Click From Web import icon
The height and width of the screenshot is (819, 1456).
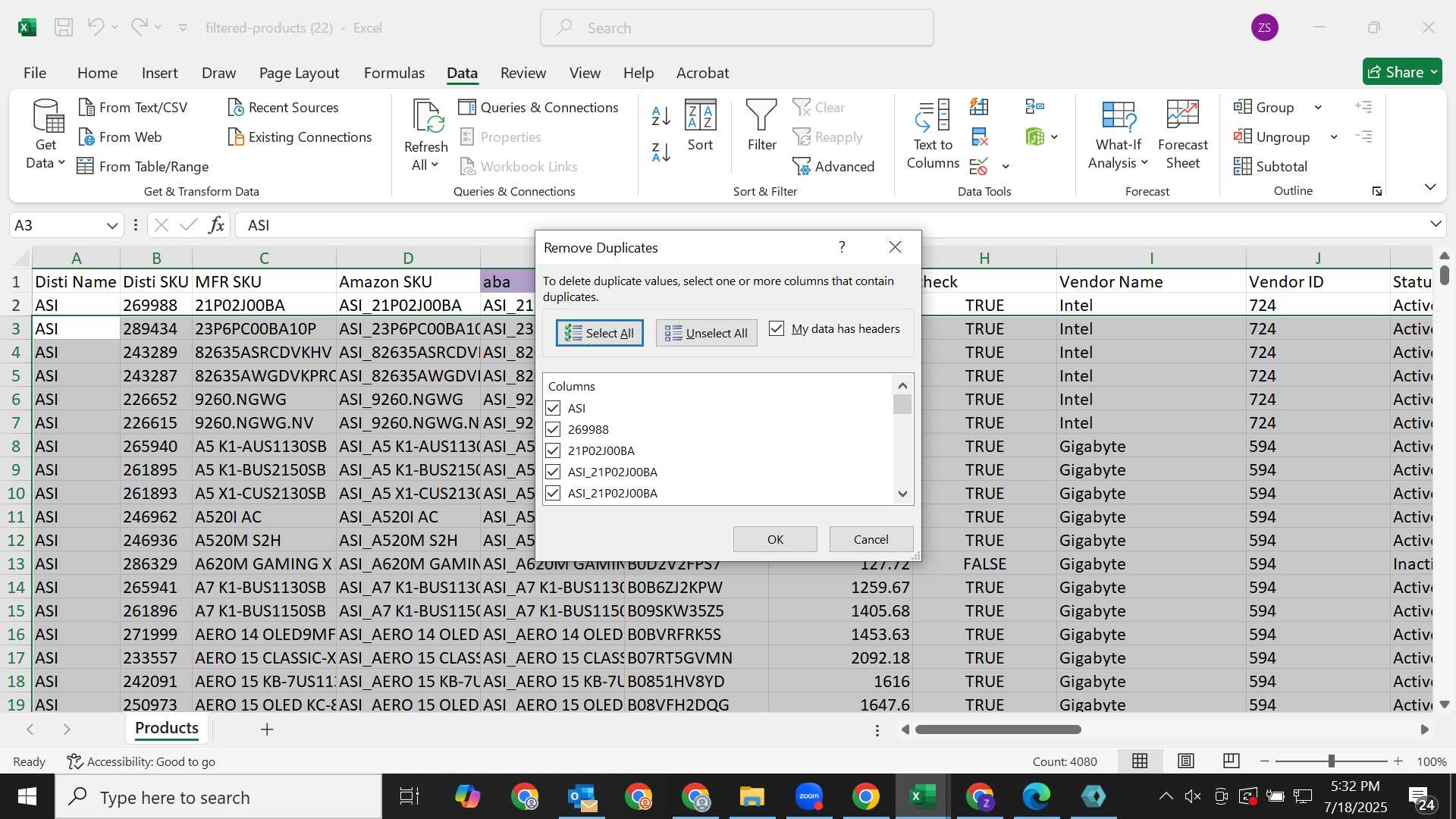click(x=86, y=136)
